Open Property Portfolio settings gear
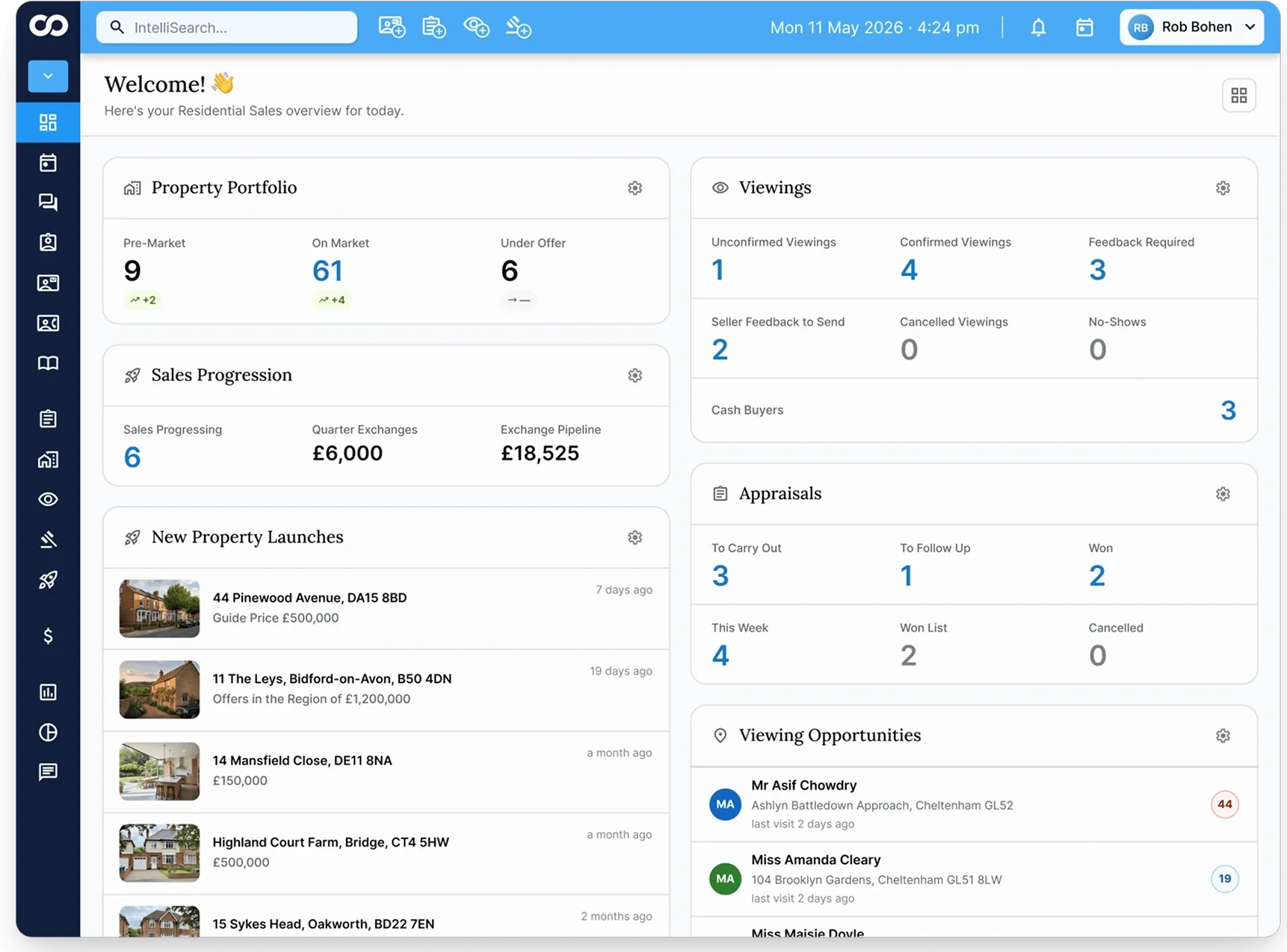The image size is (1287, 952). (x=635, y=188)
